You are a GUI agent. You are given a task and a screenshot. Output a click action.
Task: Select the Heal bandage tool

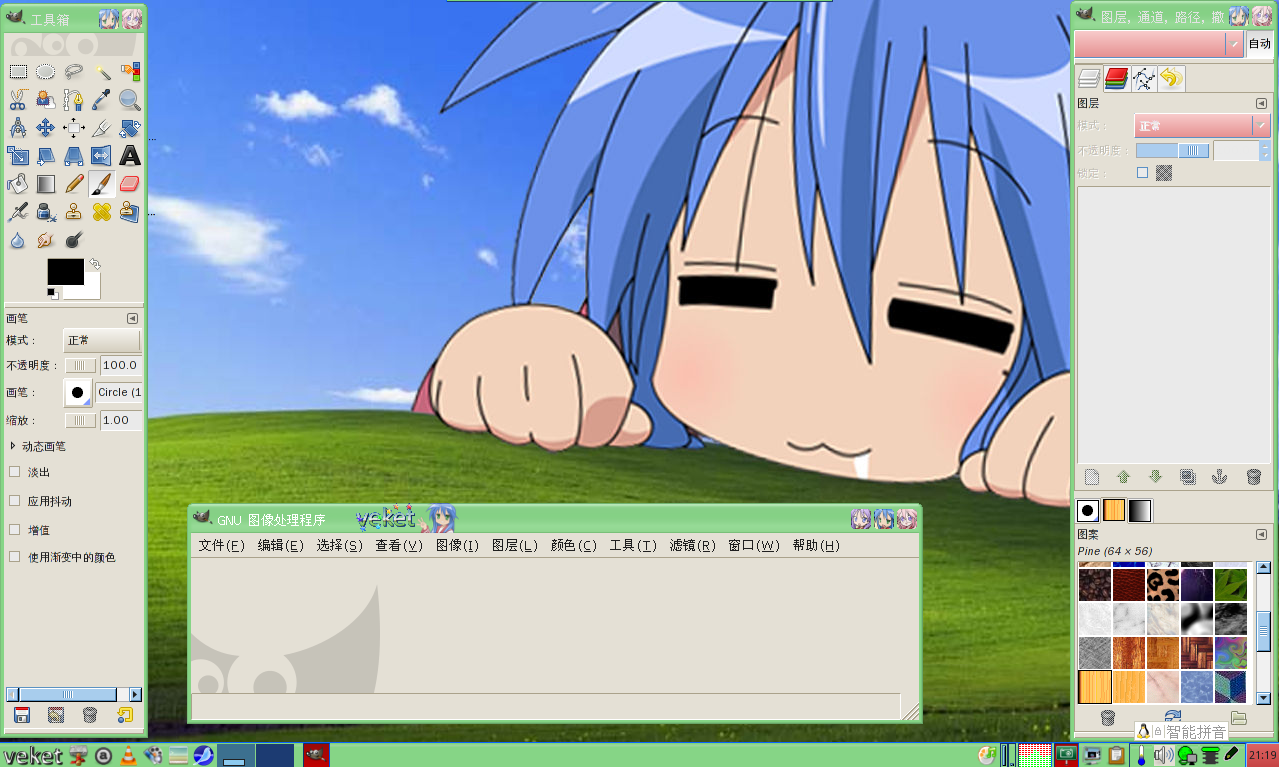point(102,211)
